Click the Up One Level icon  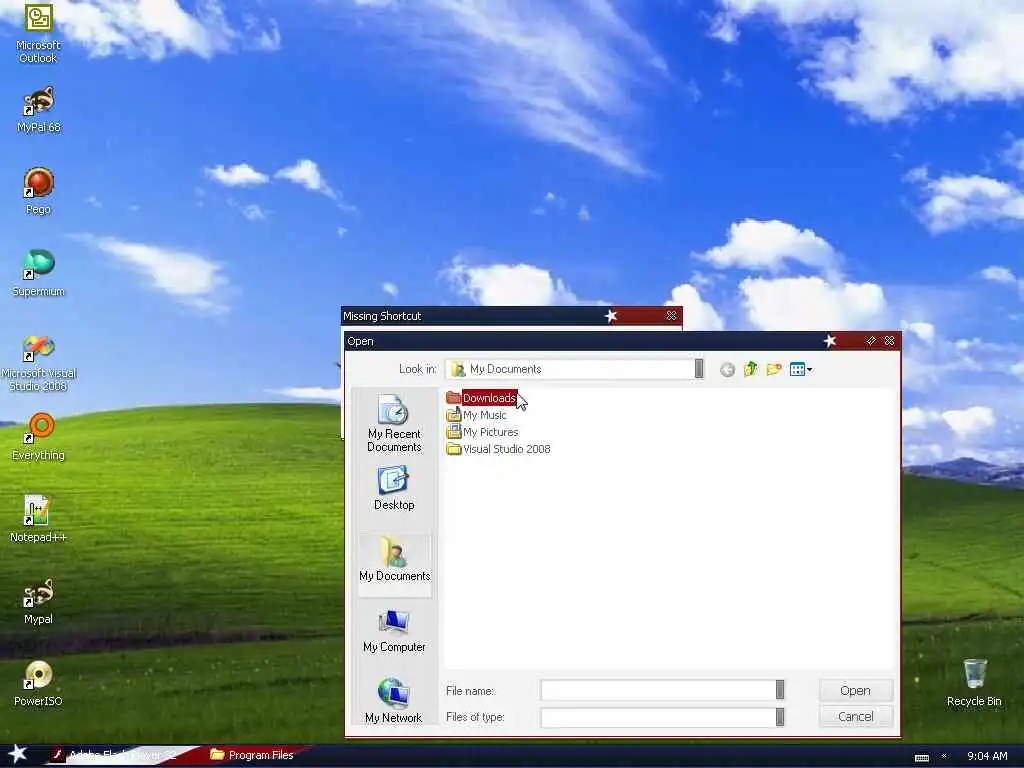click(x=750, y=370)
